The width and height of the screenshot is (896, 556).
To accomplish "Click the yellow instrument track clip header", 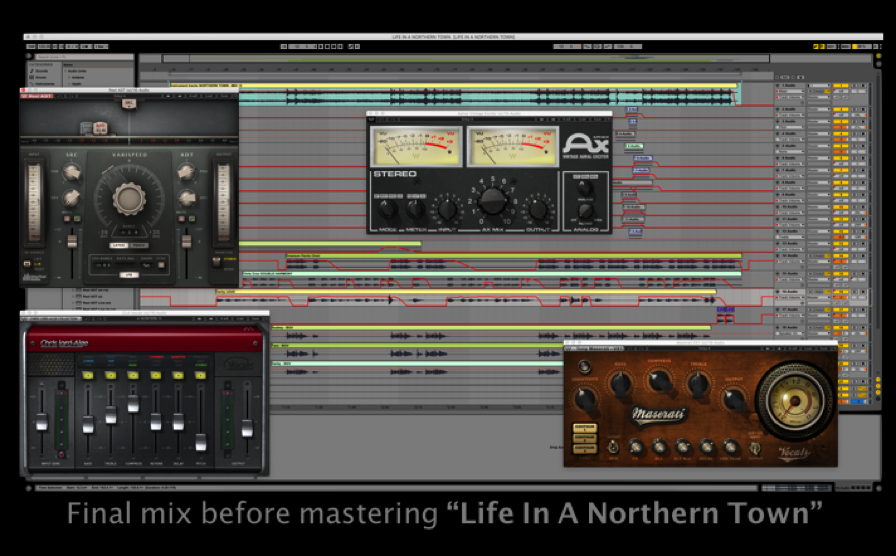I will click(x=454, y=85).
